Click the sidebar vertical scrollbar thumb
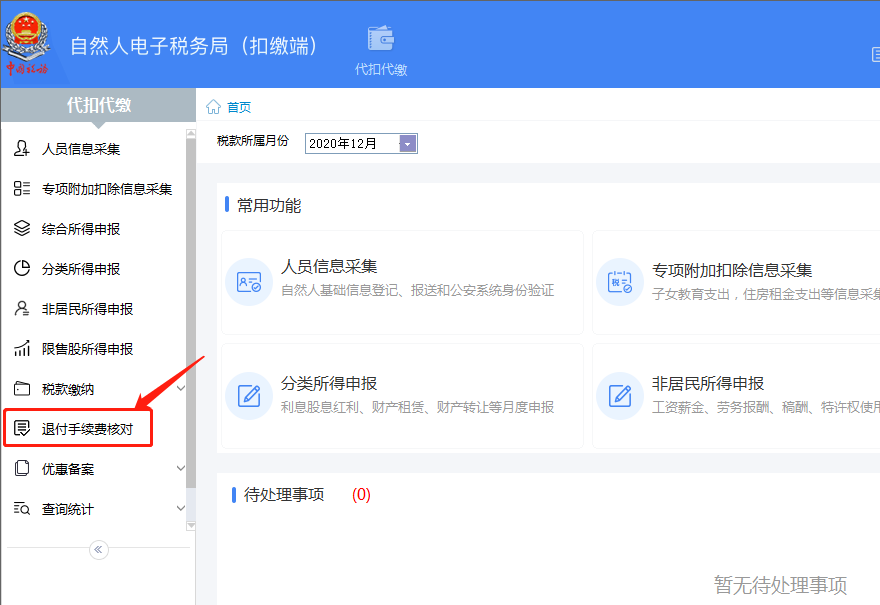Image resolution: width=880 pixels, height=605 pixels. (x=191, y=313)
